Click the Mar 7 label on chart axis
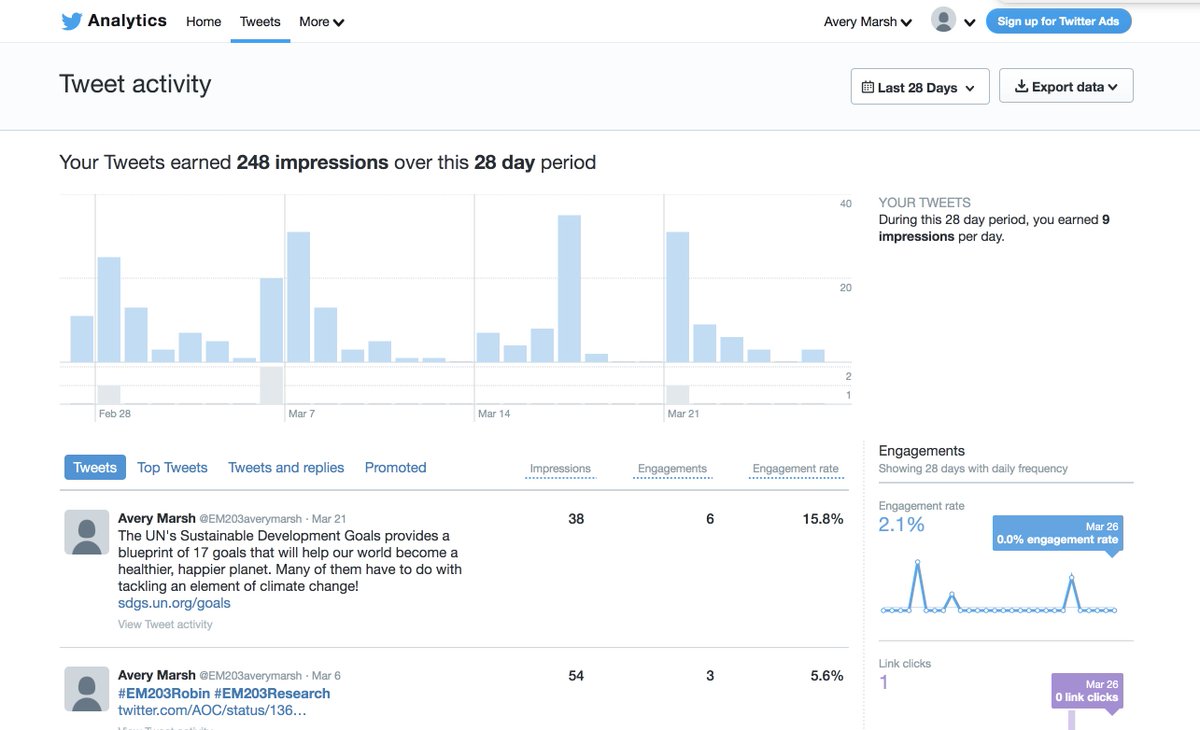Viewport: 1200px width, 730px height. [x=302, y=413]
